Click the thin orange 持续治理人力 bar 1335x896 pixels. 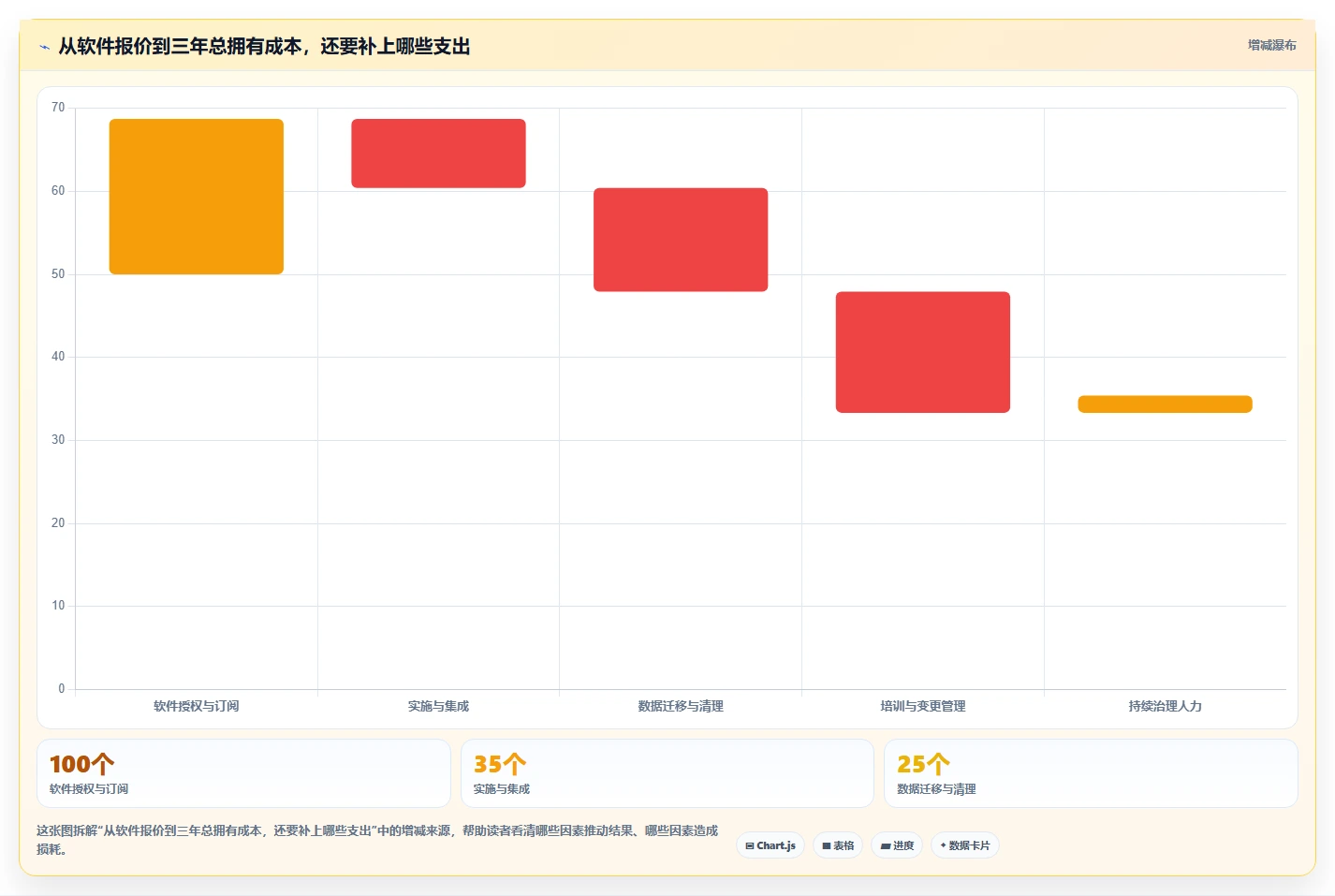[x=1165, y=404]
